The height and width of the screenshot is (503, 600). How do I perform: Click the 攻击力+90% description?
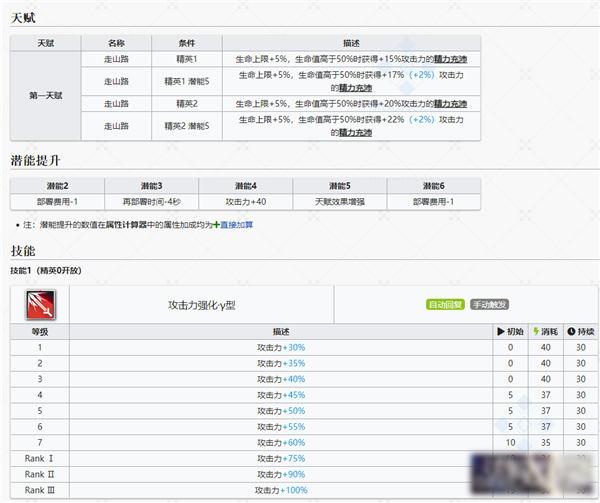[x=281, y=475]
